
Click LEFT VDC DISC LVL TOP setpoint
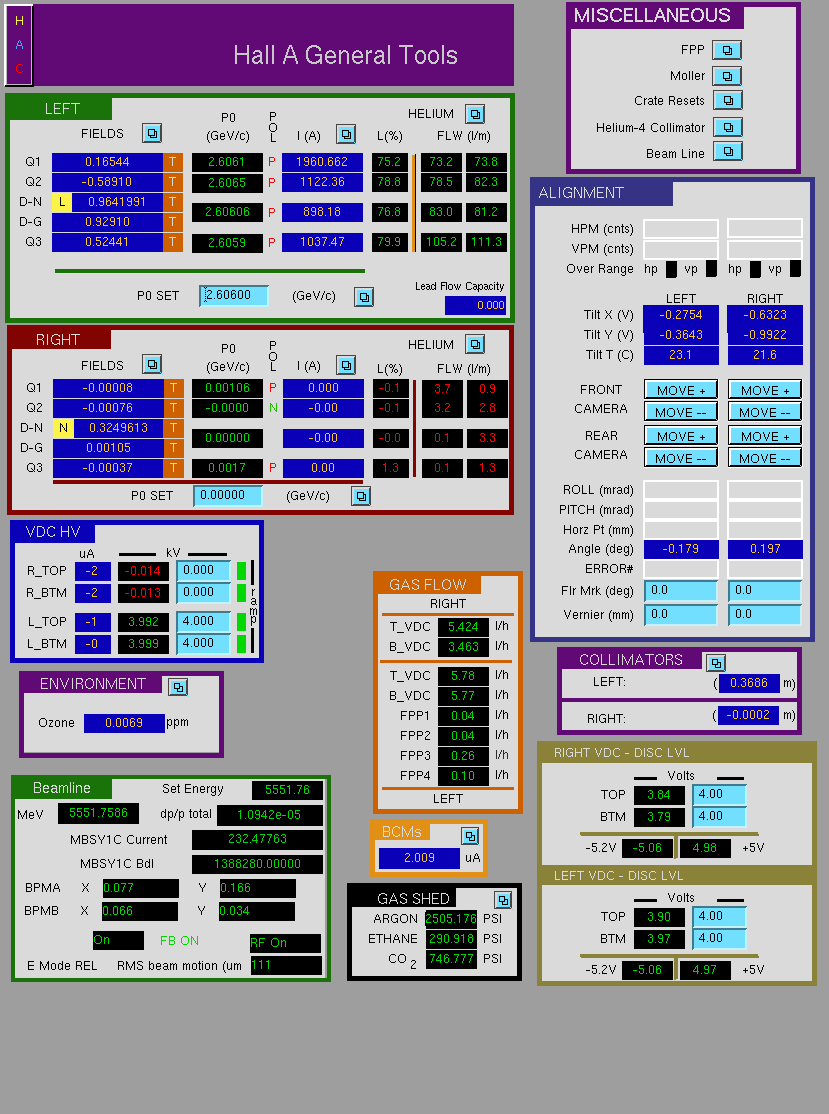click(x=719, y=916)
